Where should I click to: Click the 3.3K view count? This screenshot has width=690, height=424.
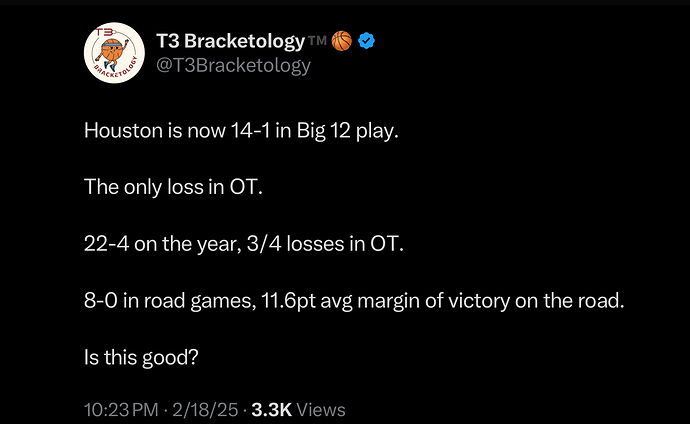(x=272, y=410)
